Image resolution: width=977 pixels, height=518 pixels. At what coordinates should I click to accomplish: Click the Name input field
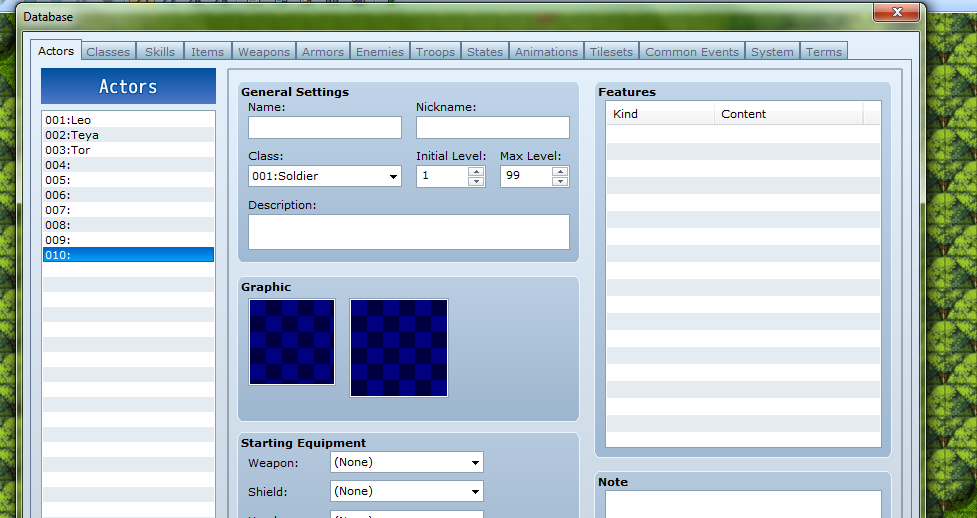click(x=325, y=128)
